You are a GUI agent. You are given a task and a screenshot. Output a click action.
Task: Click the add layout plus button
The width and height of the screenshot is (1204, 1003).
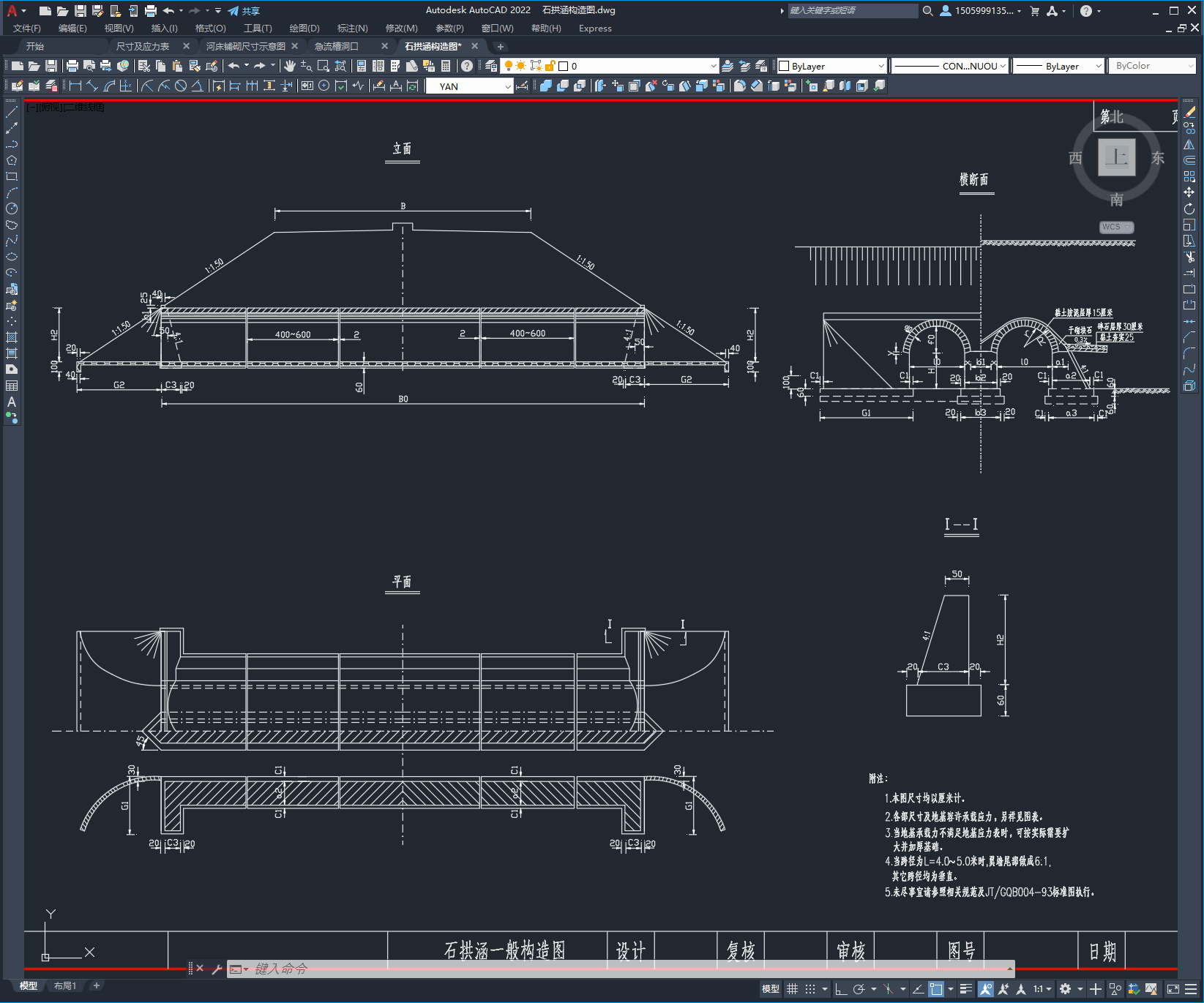click(96, 985)
